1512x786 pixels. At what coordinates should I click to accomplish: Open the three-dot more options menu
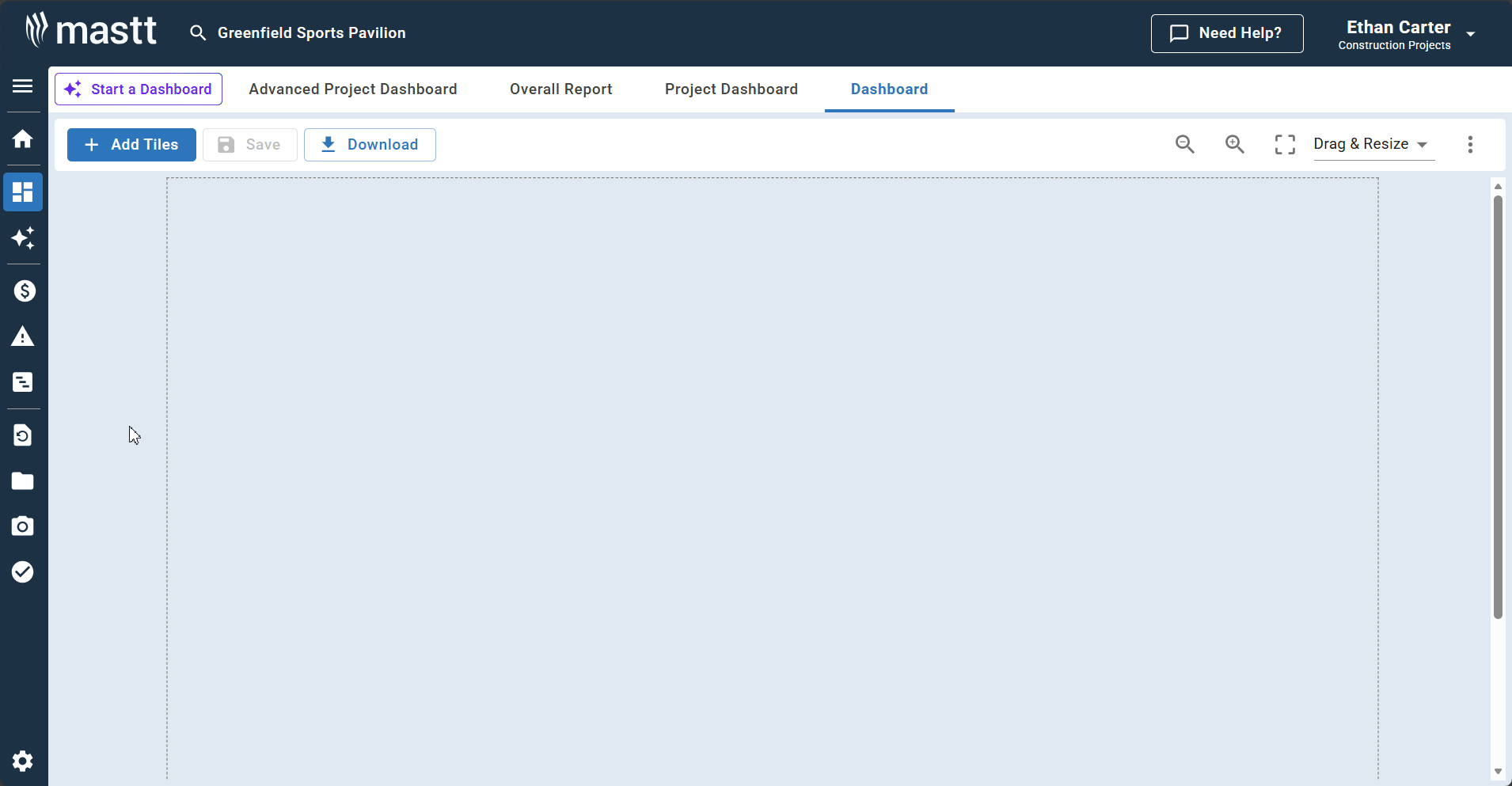[x=1470, y=144]
